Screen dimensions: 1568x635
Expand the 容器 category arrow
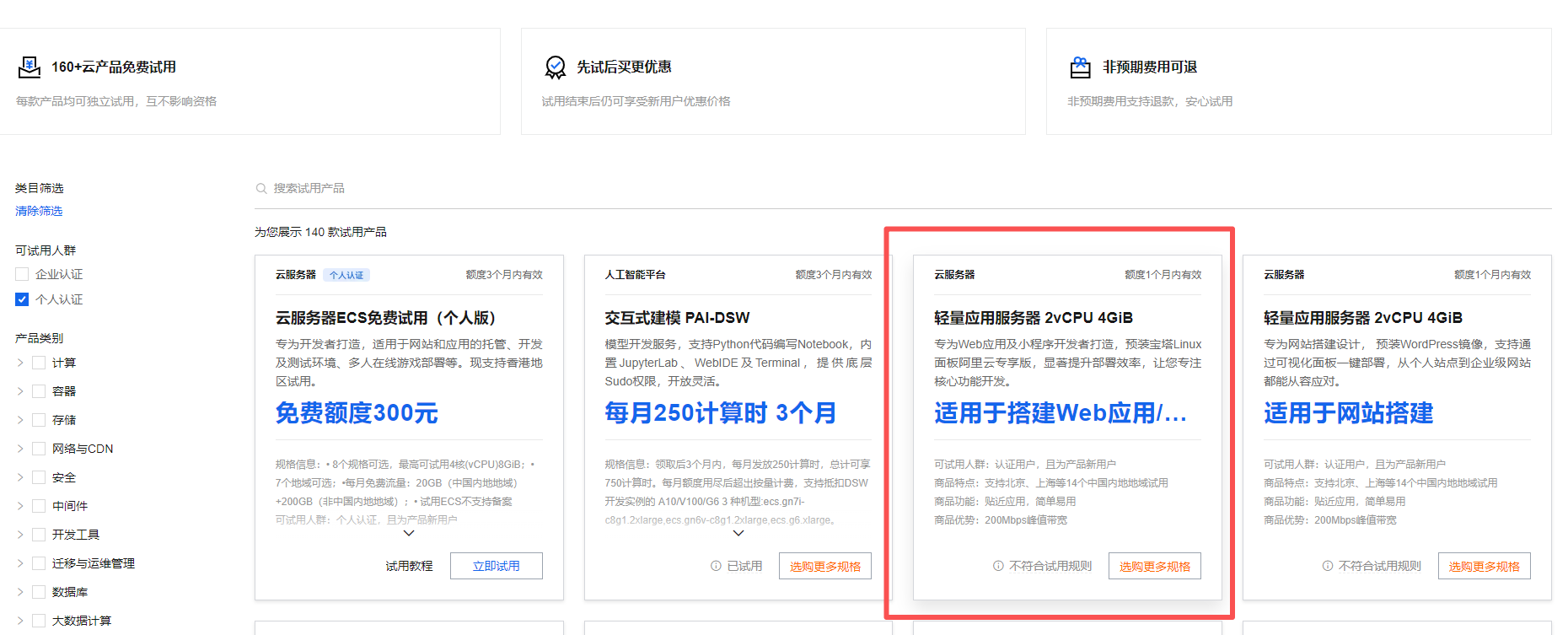(20, 391)
